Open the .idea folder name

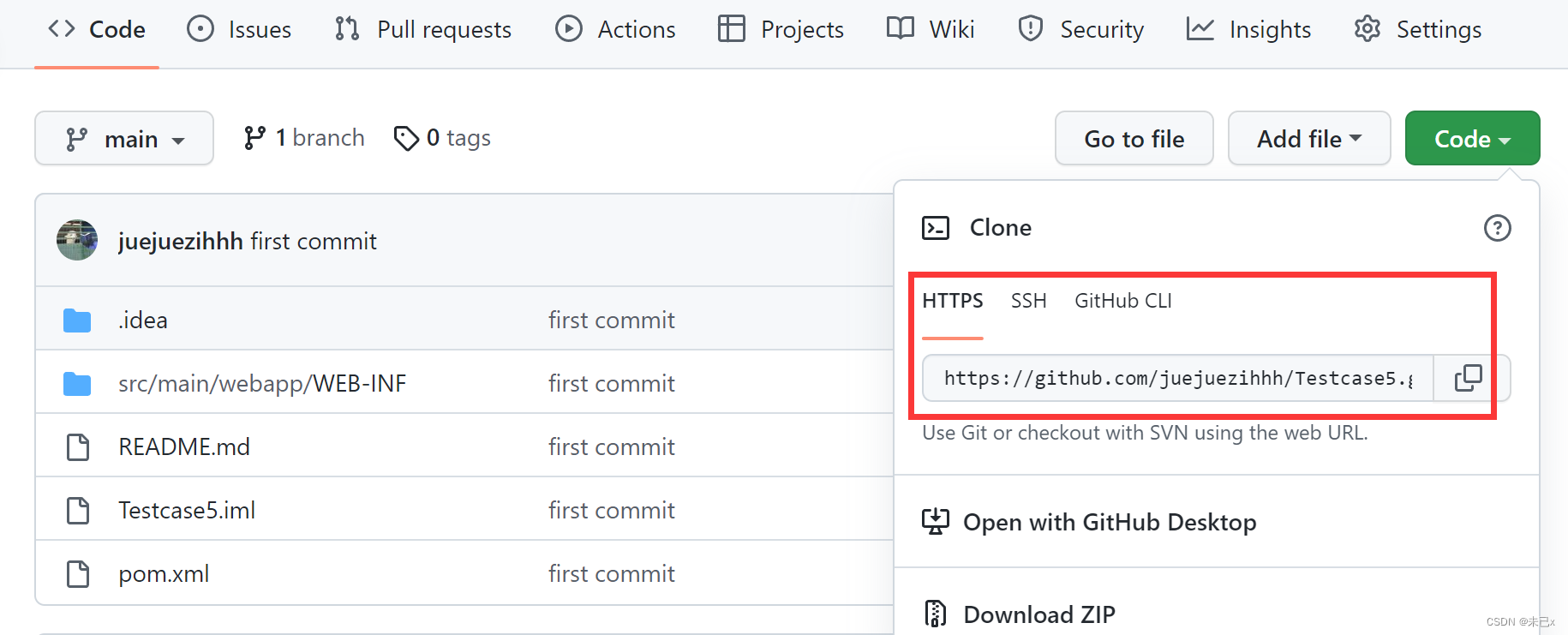pos(143,320)
